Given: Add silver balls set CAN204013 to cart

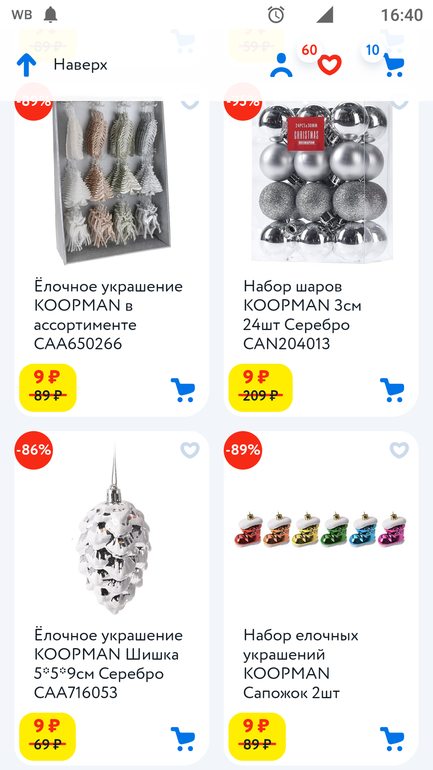Looking at the screenshot, I should [392, 390].
